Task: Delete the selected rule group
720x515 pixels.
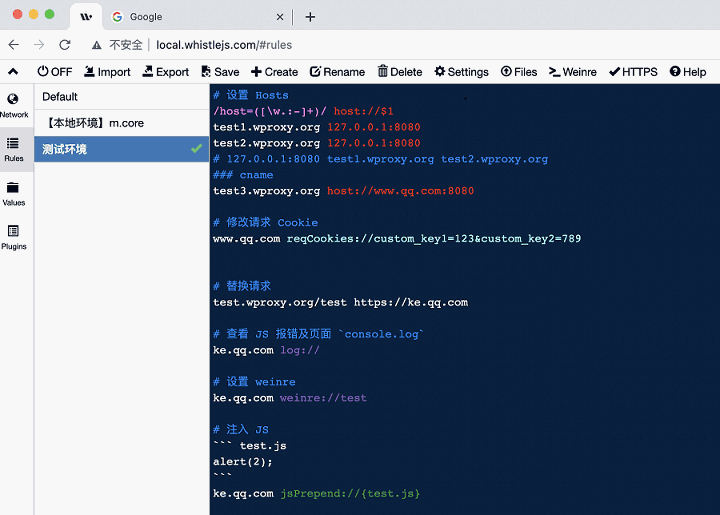Action: [x=400, y=72]
